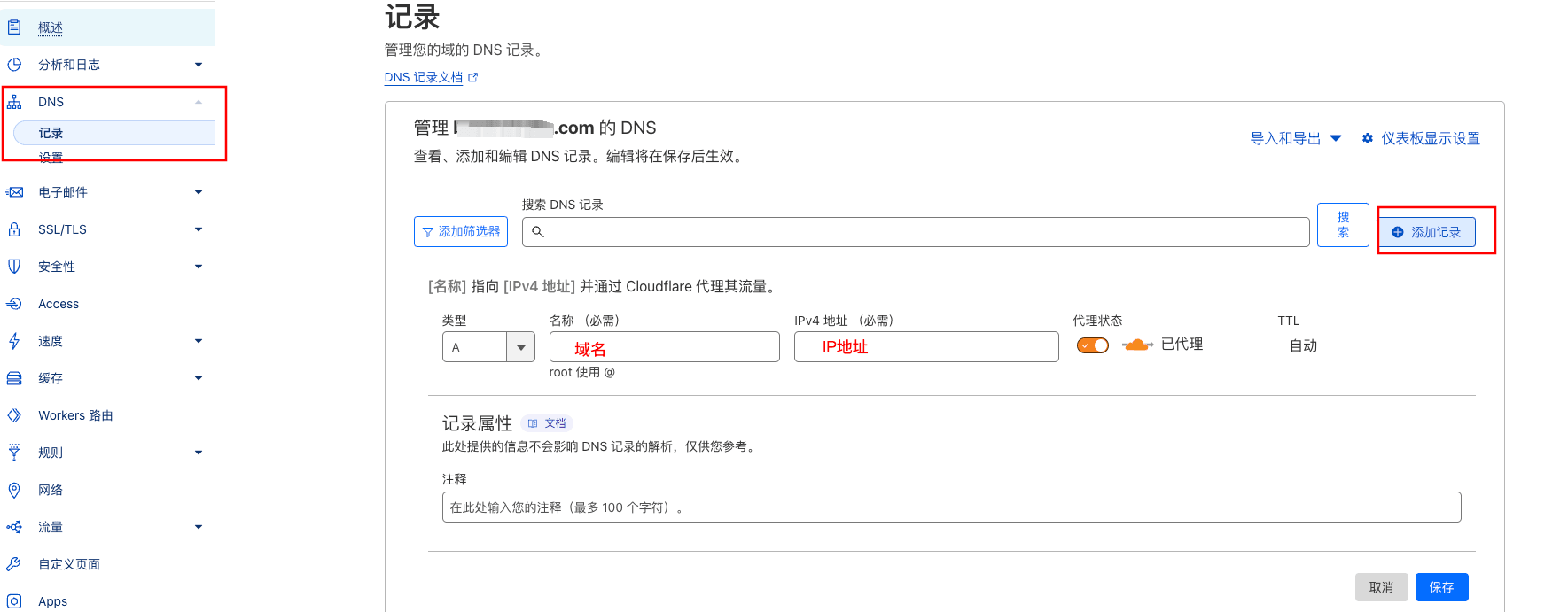Click the speed lightning bolt icon
The height and width of the screenshot is (612, 1568).
coord(14,341)
